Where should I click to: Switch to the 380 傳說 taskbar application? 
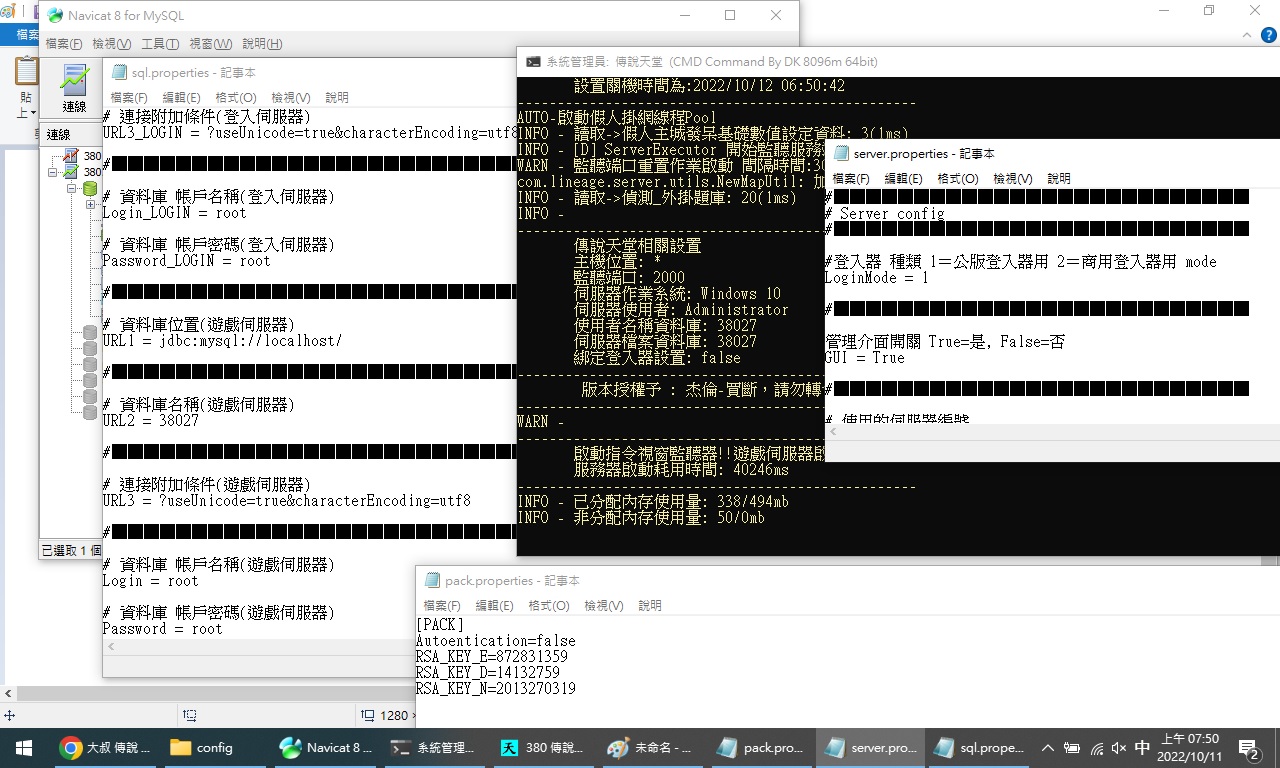[544, 747]
